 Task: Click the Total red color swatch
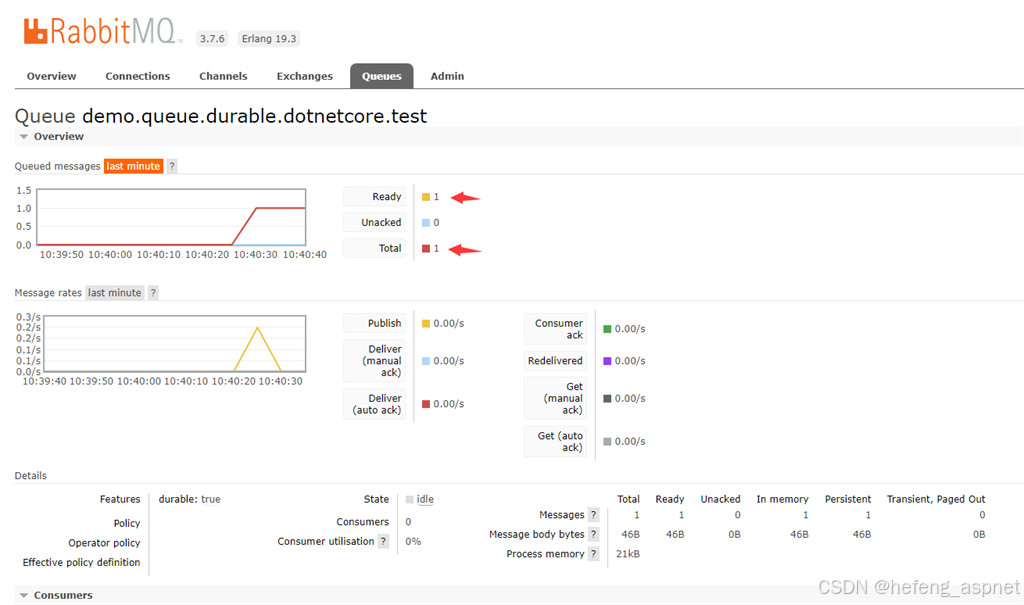pyautogui.click(x=426, y=248)
